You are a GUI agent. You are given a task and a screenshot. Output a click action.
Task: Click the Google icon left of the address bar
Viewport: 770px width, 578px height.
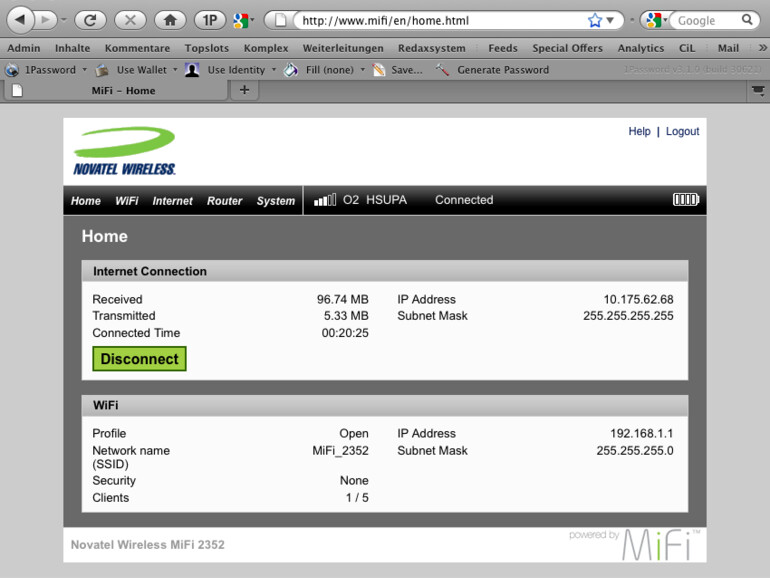241,20
